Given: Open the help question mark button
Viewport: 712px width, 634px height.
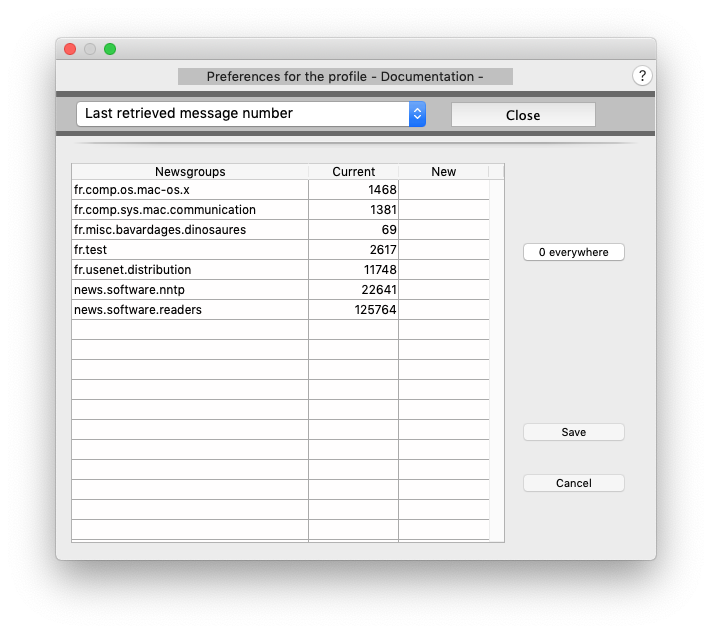Looking at the screenshot, I should pos(642,76).
